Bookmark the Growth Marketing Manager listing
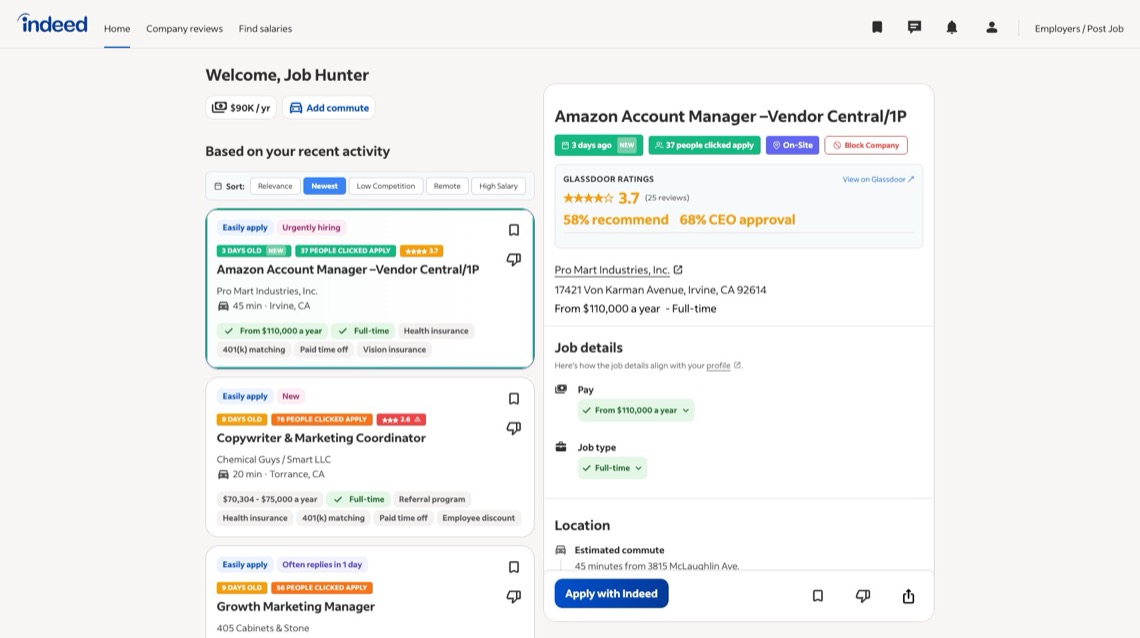 point(513,566)
